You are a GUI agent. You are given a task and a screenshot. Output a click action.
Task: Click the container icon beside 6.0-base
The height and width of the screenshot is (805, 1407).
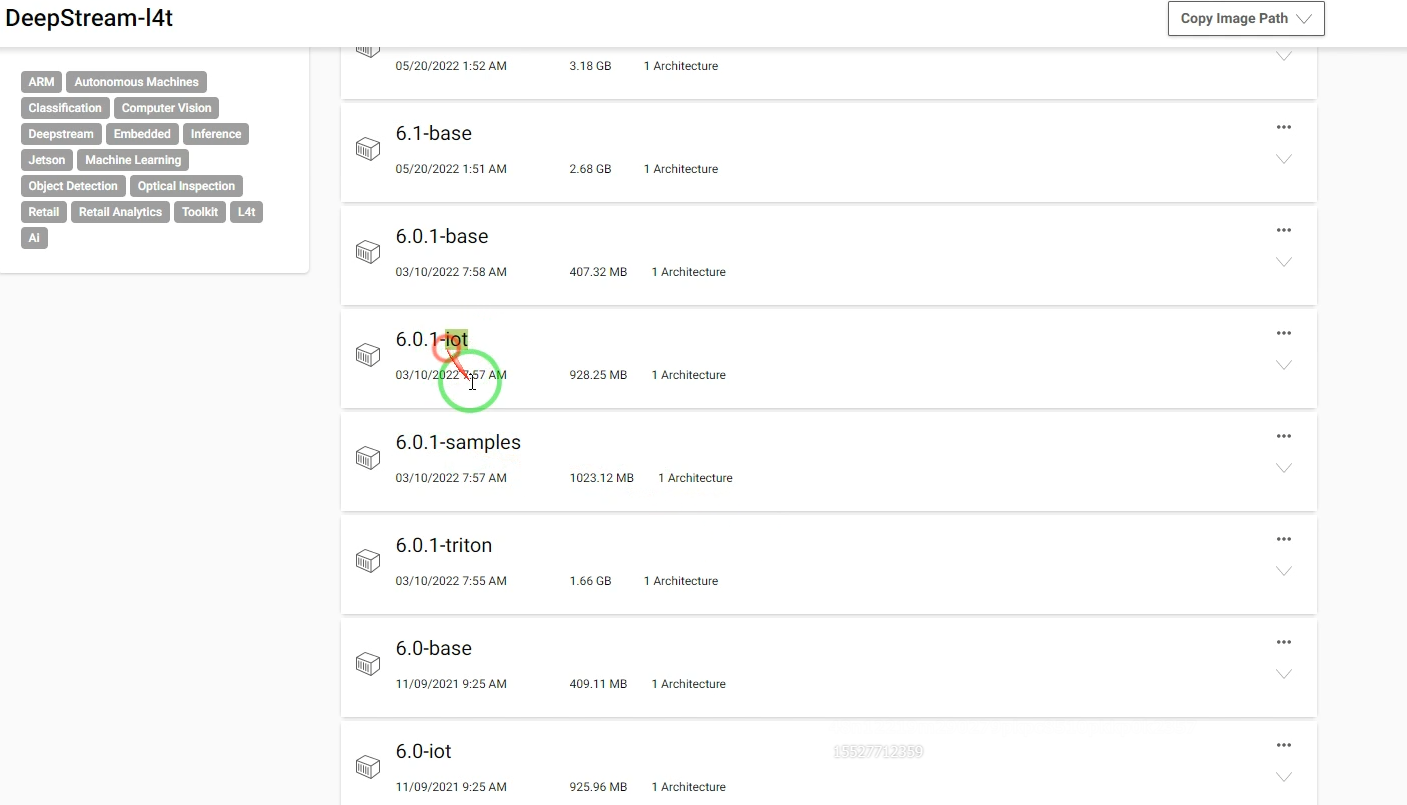click(x=368, y=664)
